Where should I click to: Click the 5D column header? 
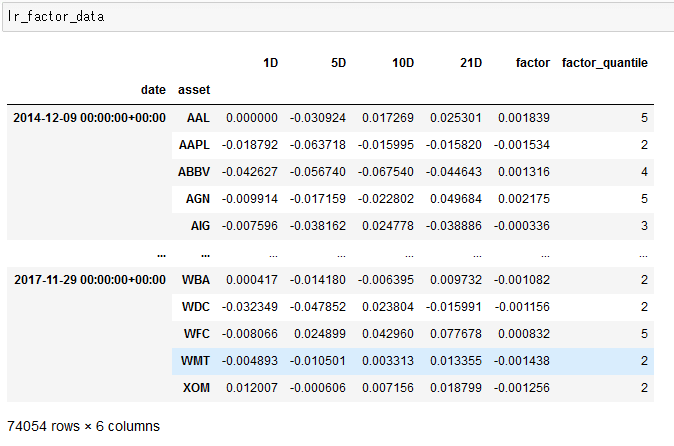(338, 63)
